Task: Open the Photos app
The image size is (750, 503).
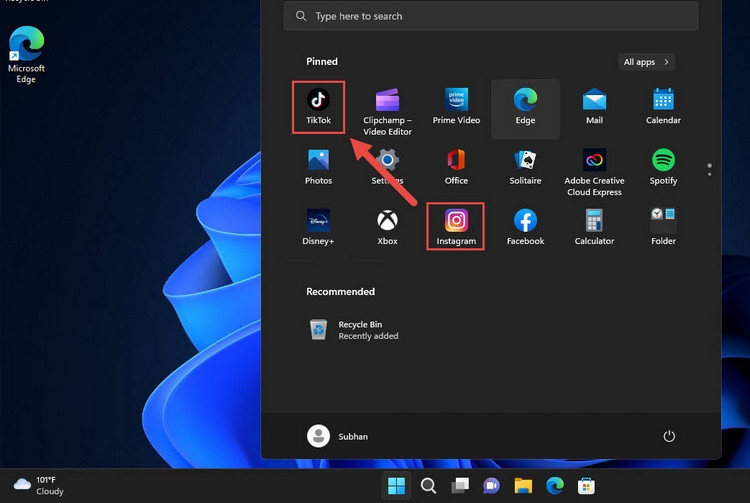Action: coord(318,167)
